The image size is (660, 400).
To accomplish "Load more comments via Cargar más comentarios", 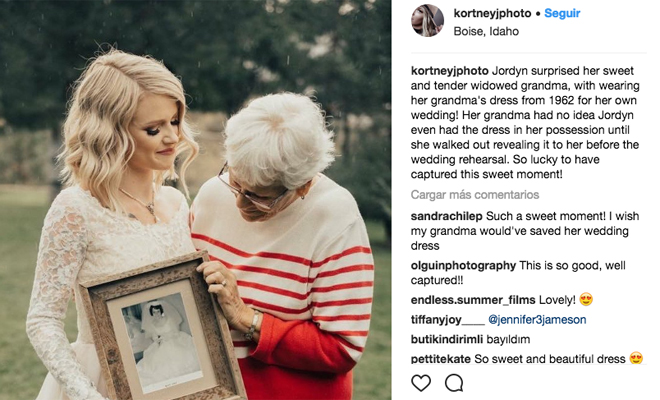I will [x=475, y=195].
